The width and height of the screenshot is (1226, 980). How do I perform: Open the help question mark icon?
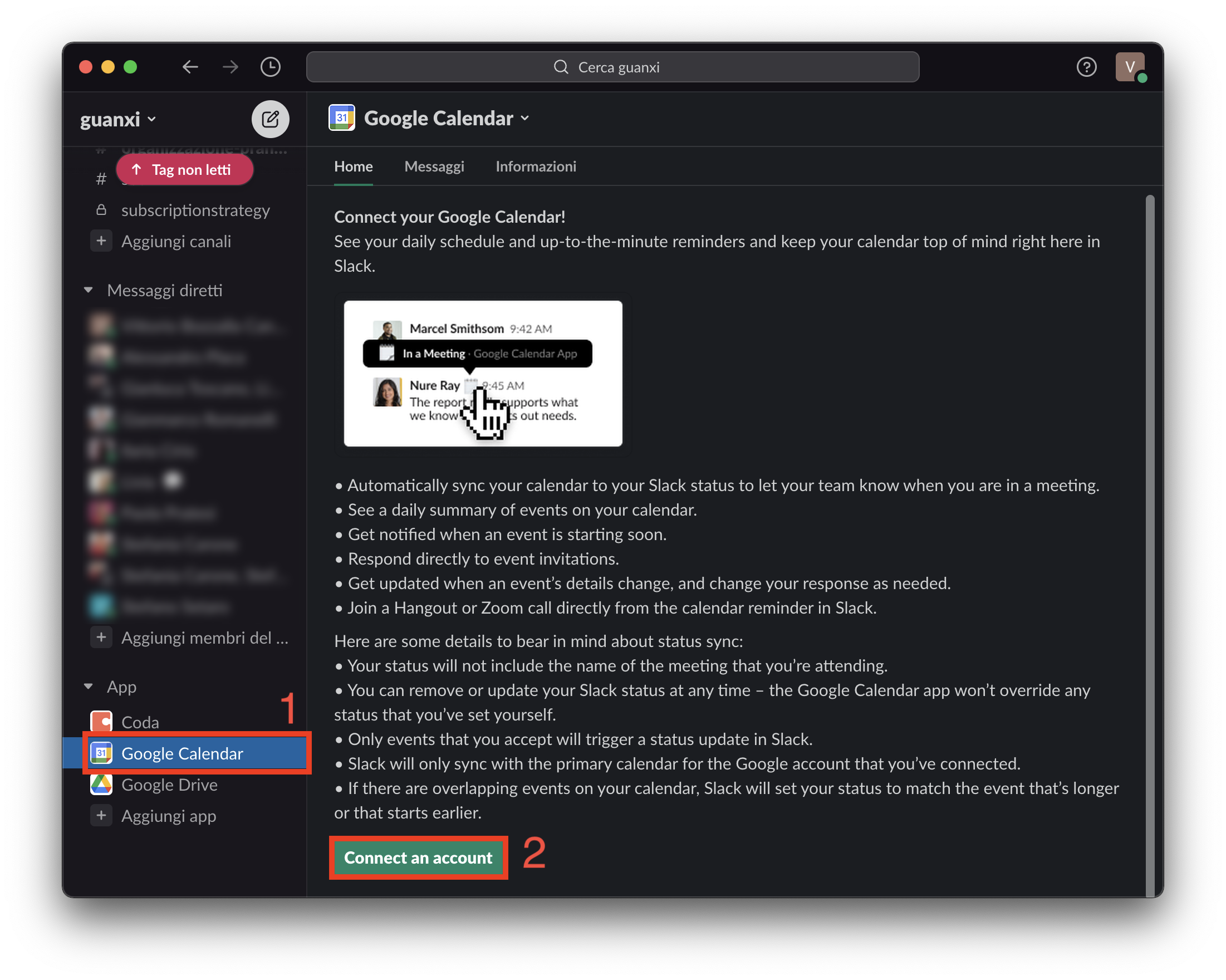pyautogui.click(x=1086, y=67)
